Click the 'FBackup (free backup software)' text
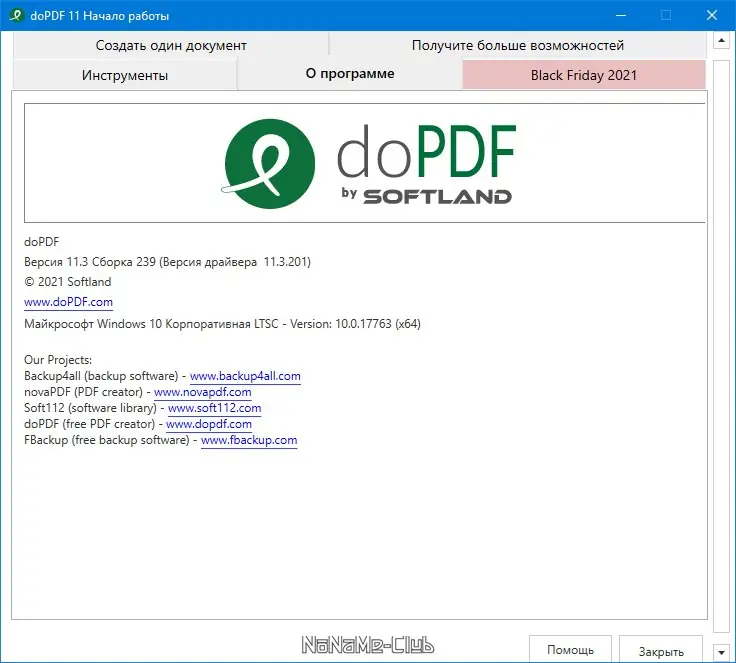Screen dimensions: 736x663 107,440
